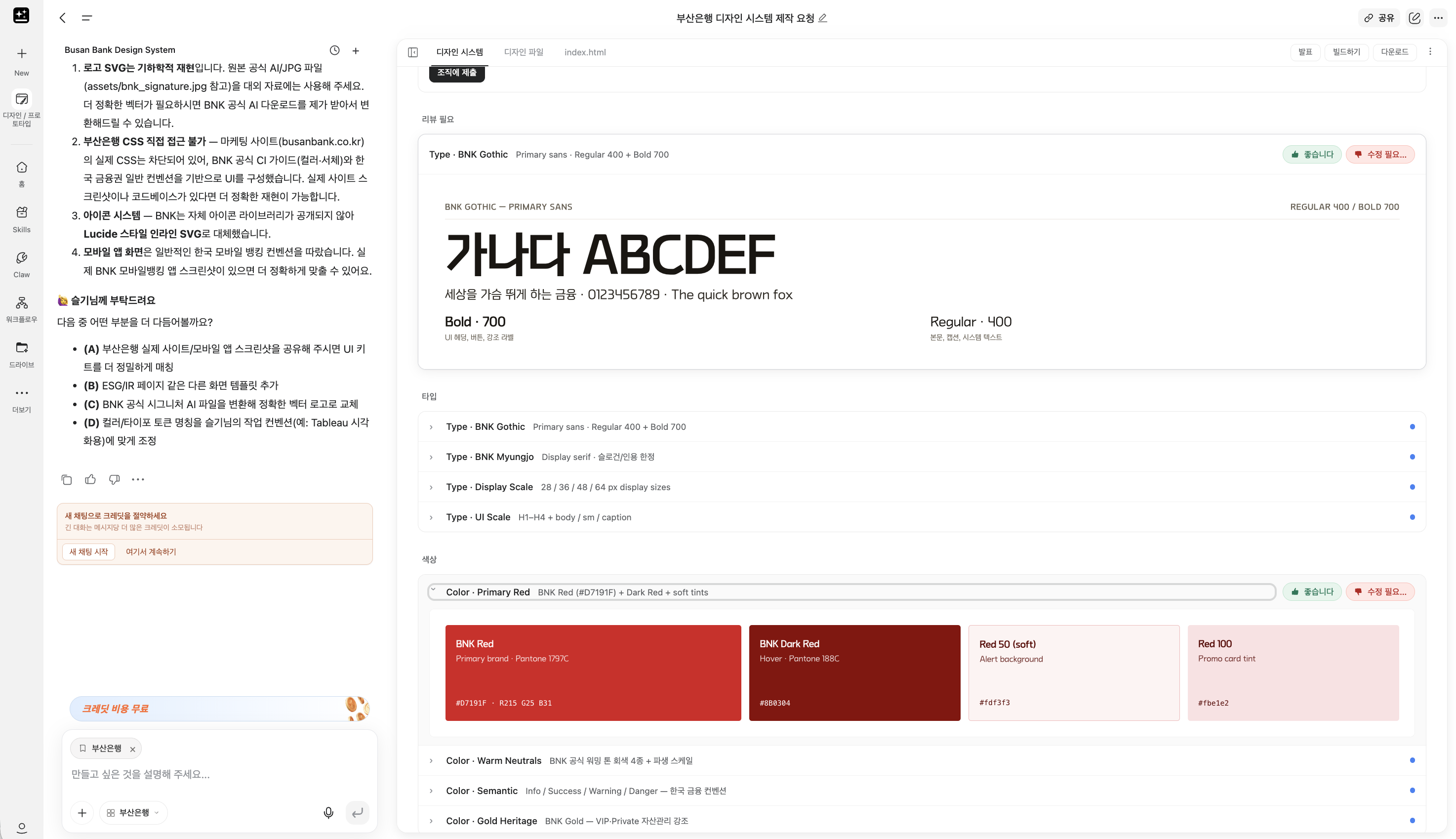
Task: Click the 빌드하기 button
Action: point(1346,52)
